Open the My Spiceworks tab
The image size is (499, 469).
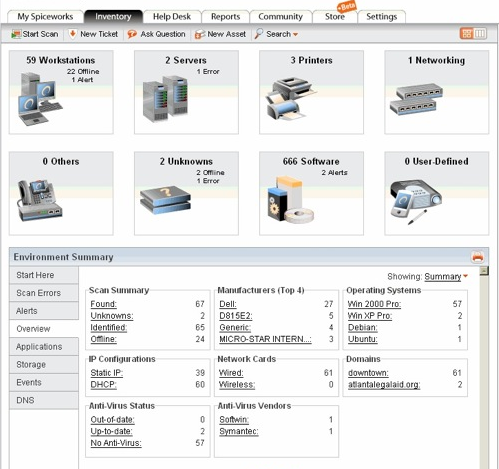point(45,17)
